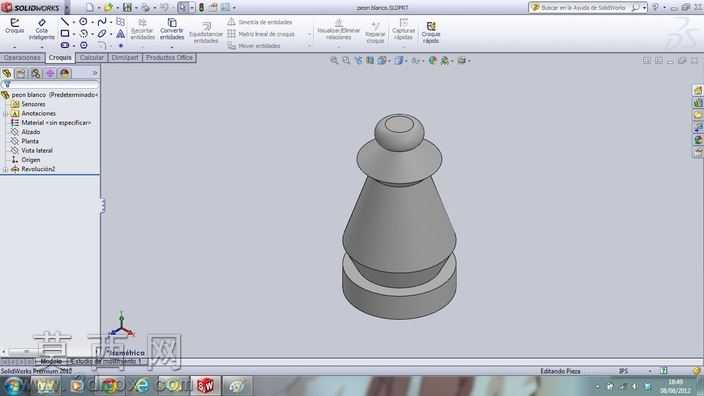The width and height of the screenshot is (704, 396).
Task: Switch to the Modelo bottom tab
Action: click(51, 361)
